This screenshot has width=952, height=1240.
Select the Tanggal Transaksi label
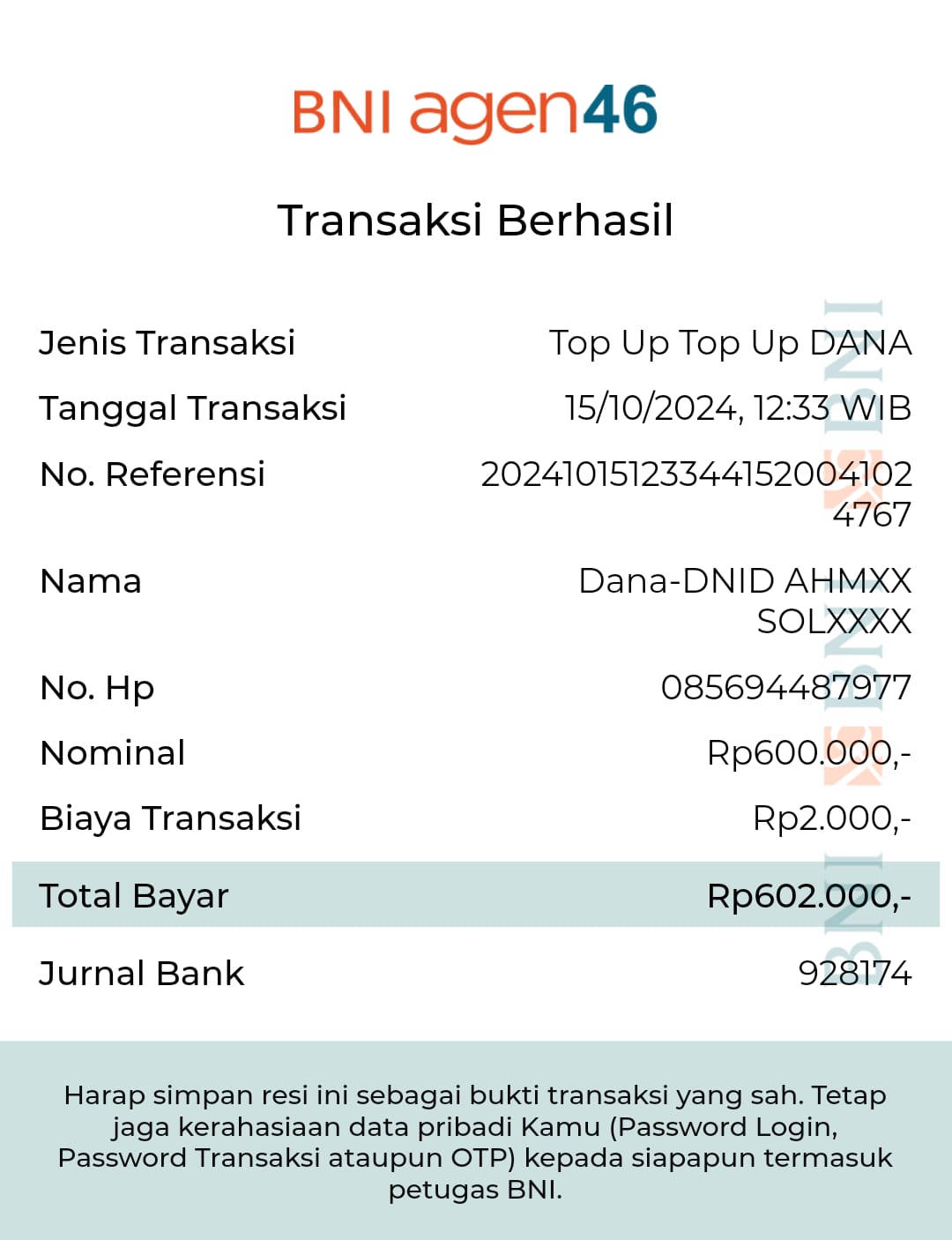(x=192, y=408)
